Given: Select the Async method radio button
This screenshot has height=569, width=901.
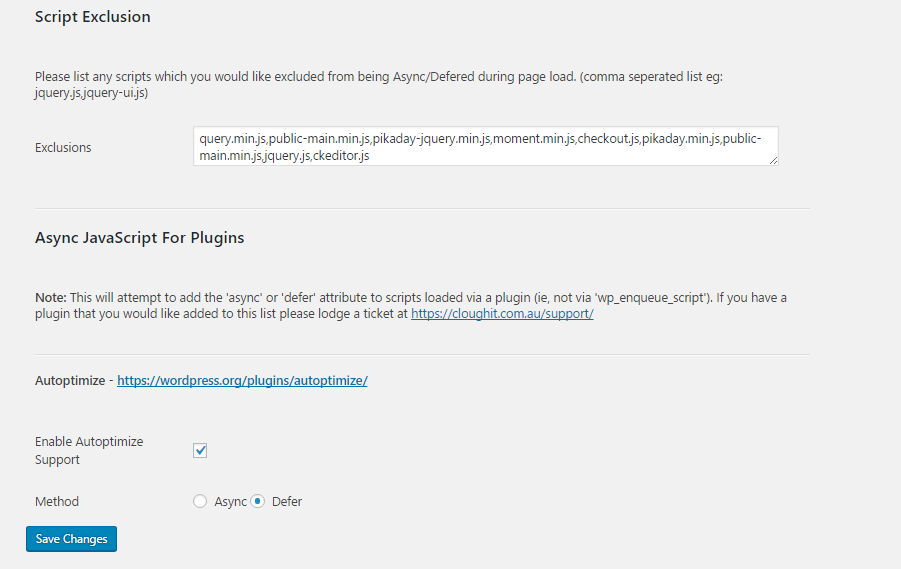Looking at the screenshot, I should tap(200, 501).
